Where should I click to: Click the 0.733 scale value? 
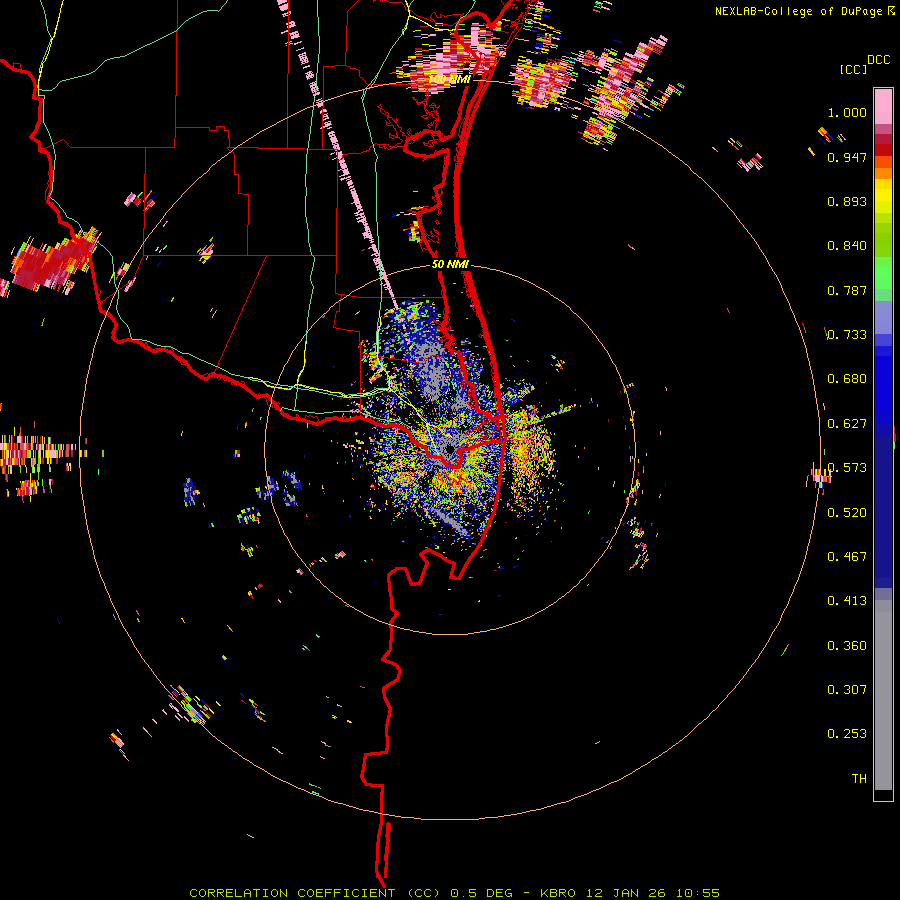[x=847, y=335]
